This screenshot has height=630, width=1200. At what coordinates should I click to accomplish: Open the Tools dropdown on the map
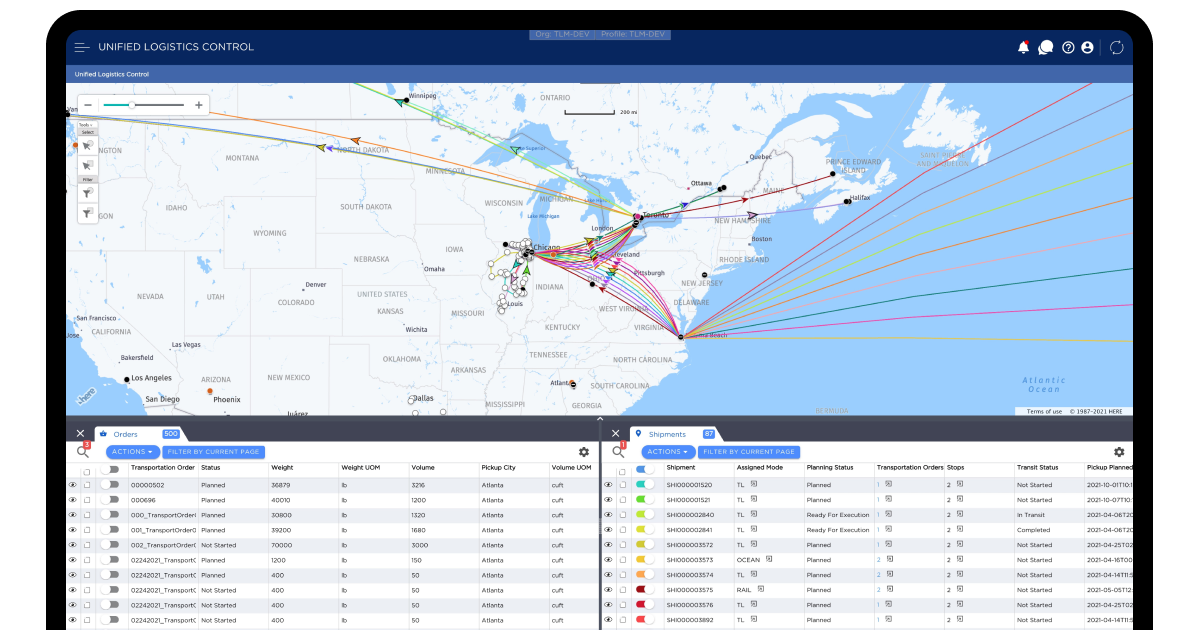point(86,125)
